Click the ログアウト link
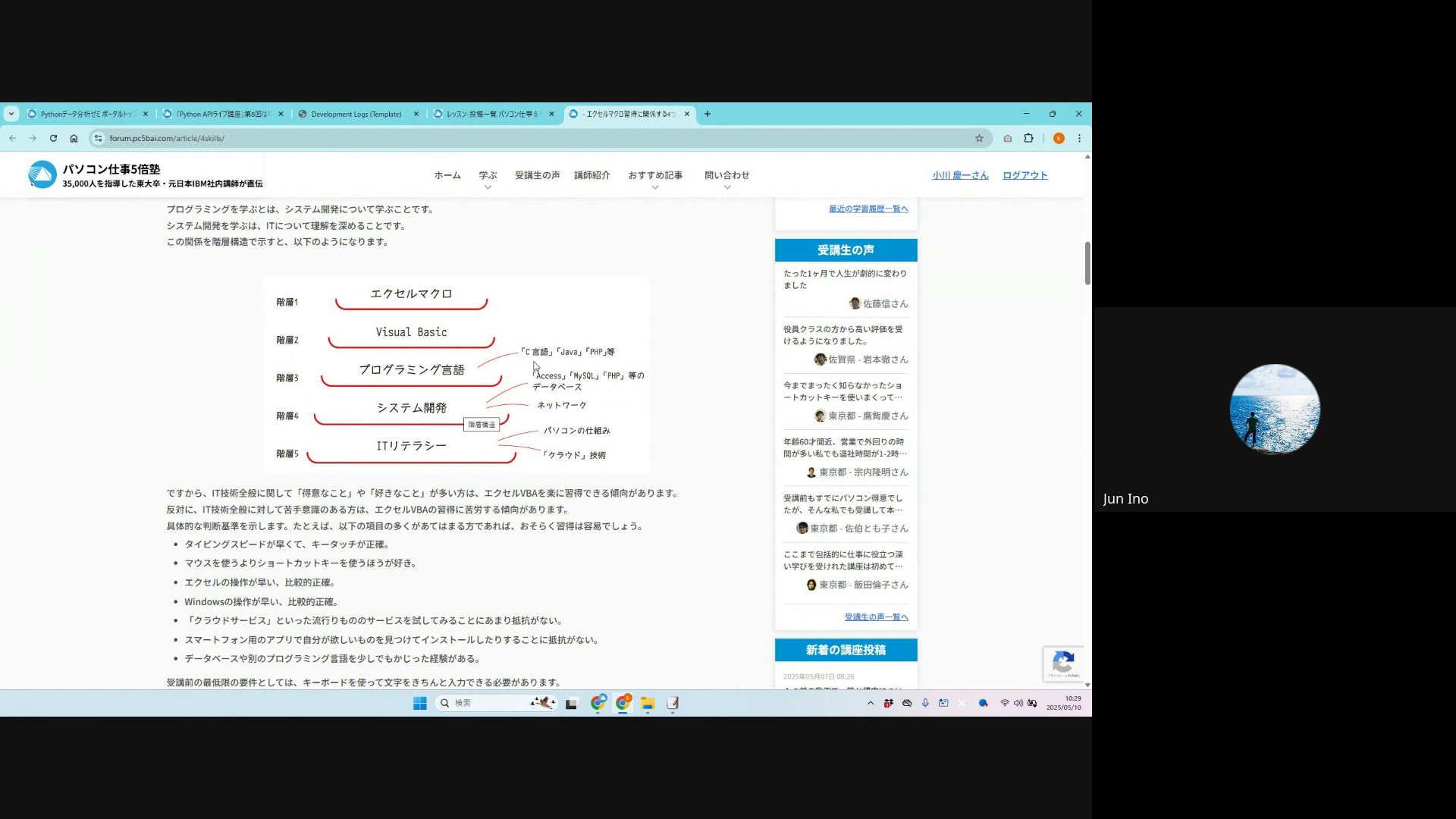Viewport: 1456px width, 819px height. pyautogui.click(x=1025, y=175)
